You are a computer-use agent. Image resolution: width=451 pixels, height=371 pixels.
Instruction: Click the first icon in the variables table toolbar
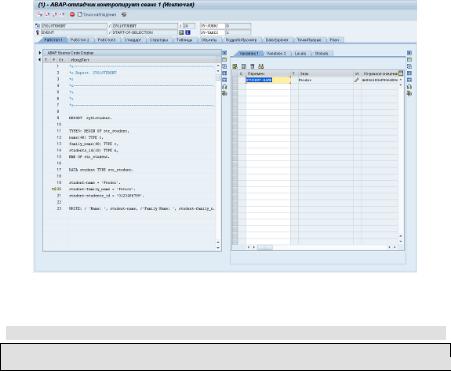click(235, 67)
